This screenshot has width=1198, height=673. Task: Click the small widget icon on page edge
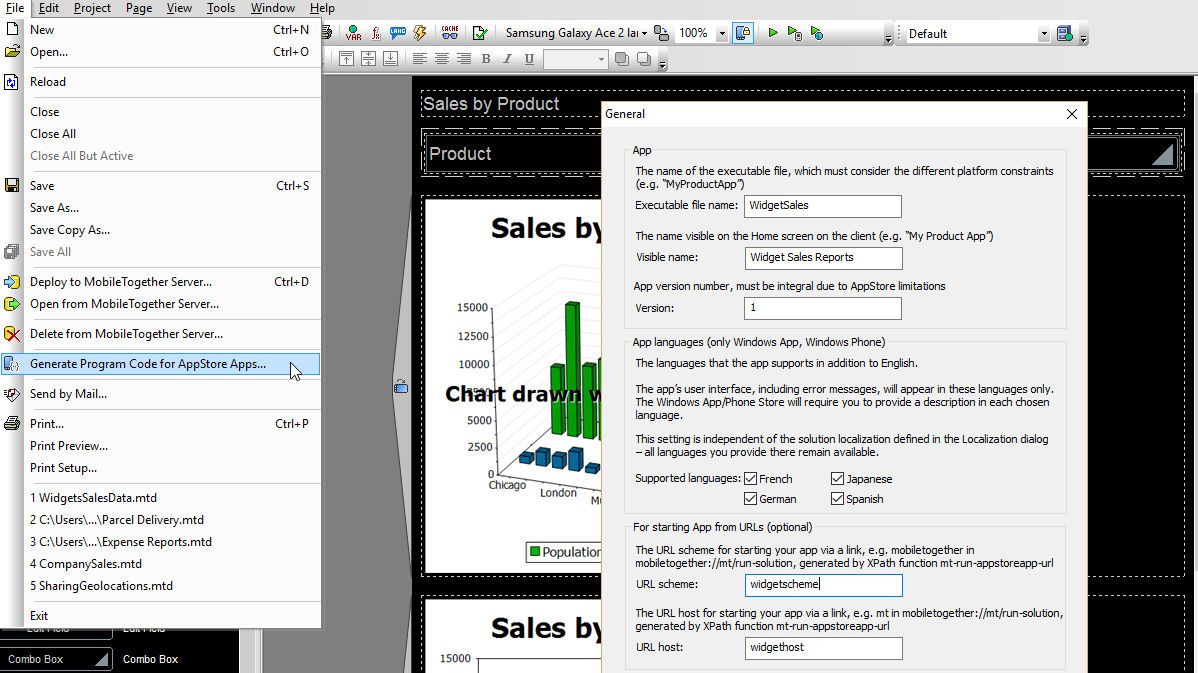pos(400,387)
